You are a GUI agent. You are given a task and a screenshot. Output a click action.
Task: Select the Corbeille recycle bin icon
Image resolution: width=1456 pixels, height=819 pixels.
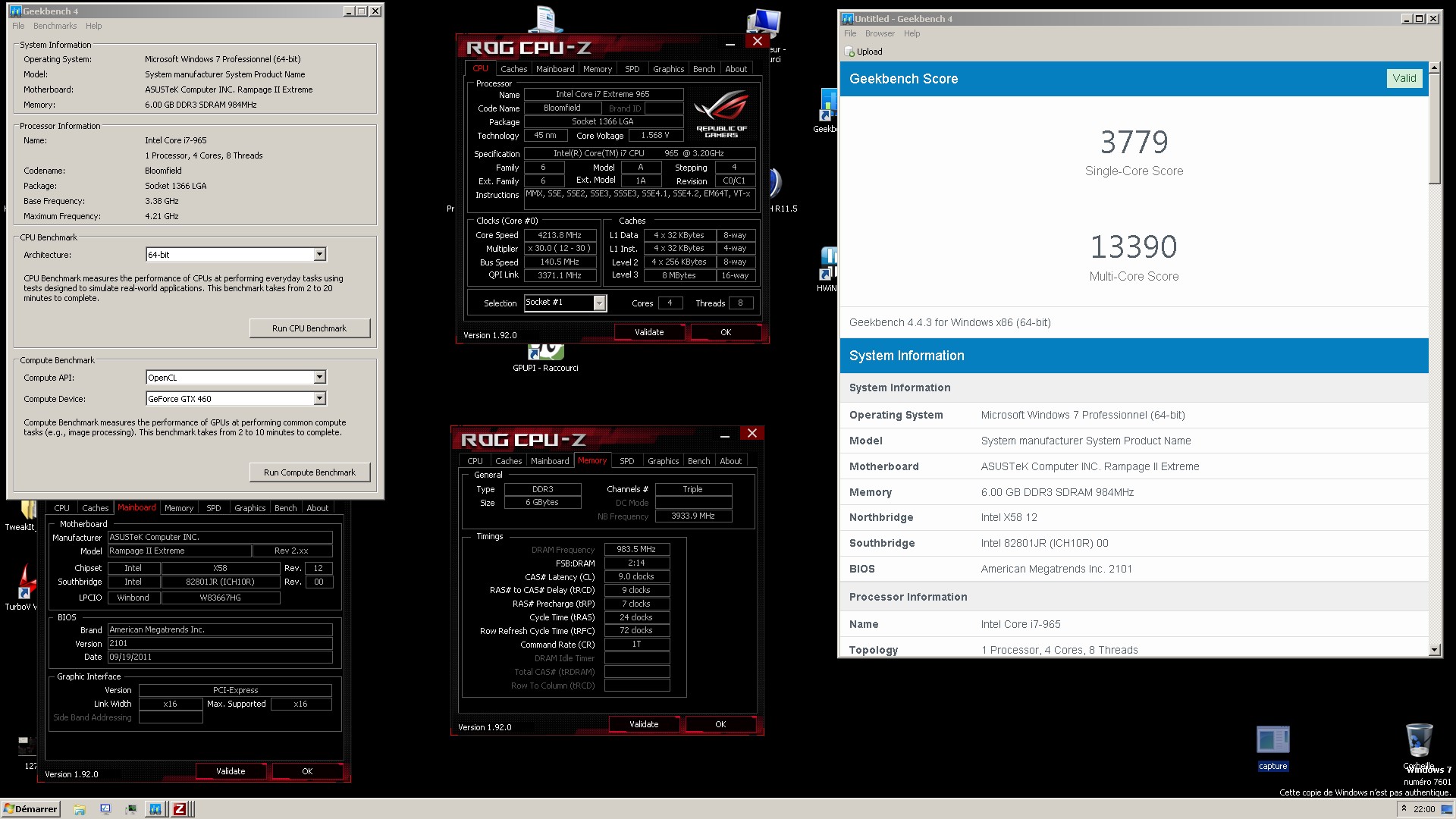(1419, 747)
